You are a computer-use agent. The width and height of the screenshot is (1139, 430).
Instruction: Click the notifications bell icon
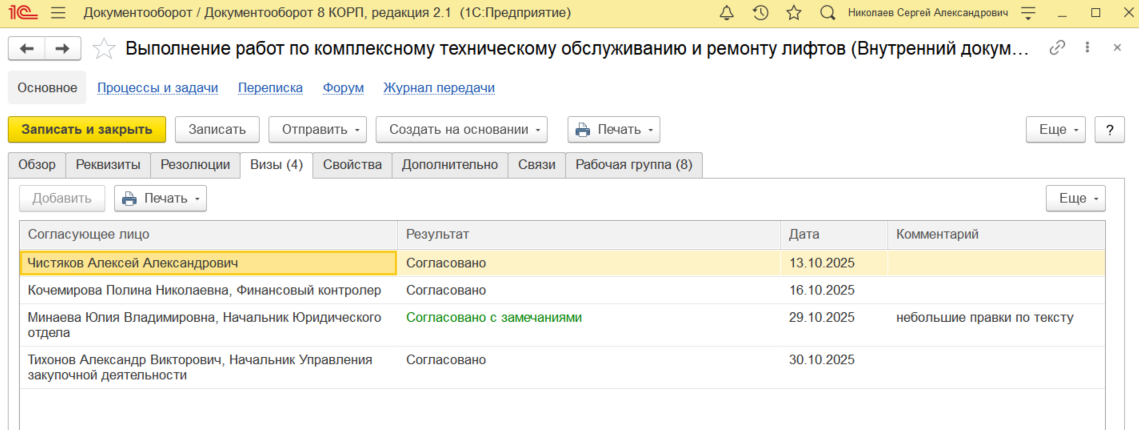pos(727,13)
